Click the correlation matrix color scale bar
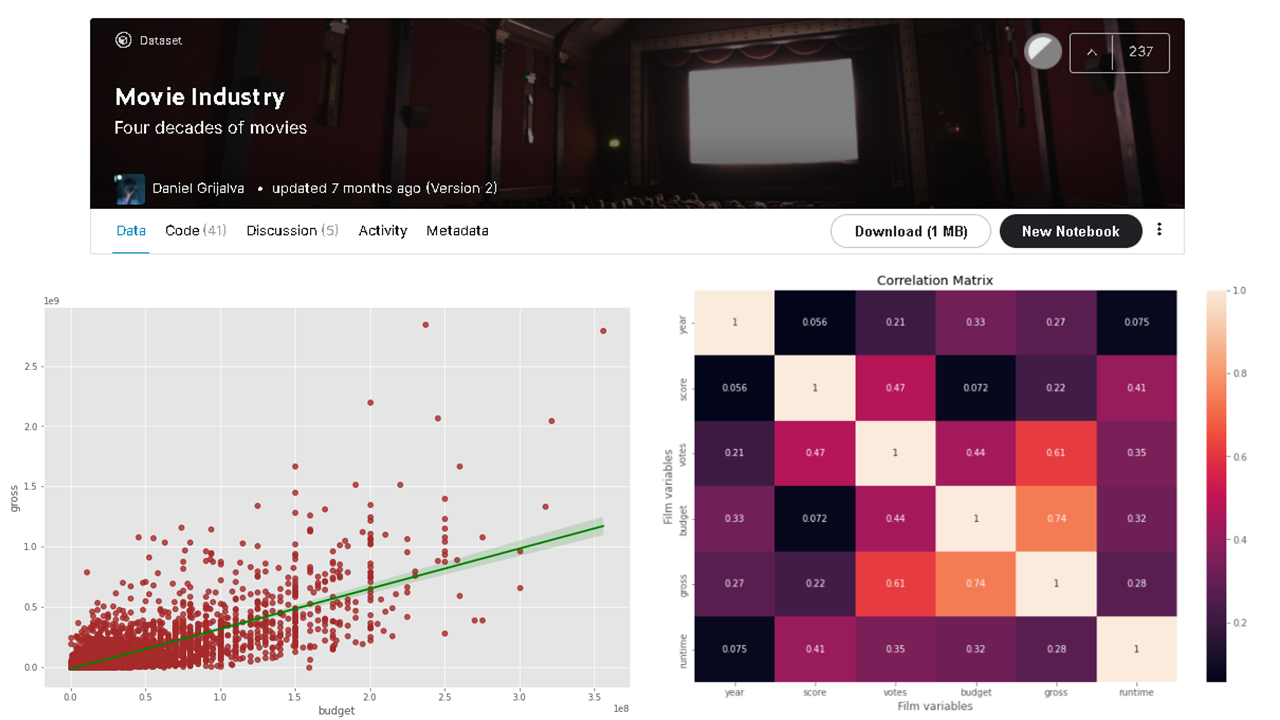The image size is (1280, 720). coord(1215,486)
